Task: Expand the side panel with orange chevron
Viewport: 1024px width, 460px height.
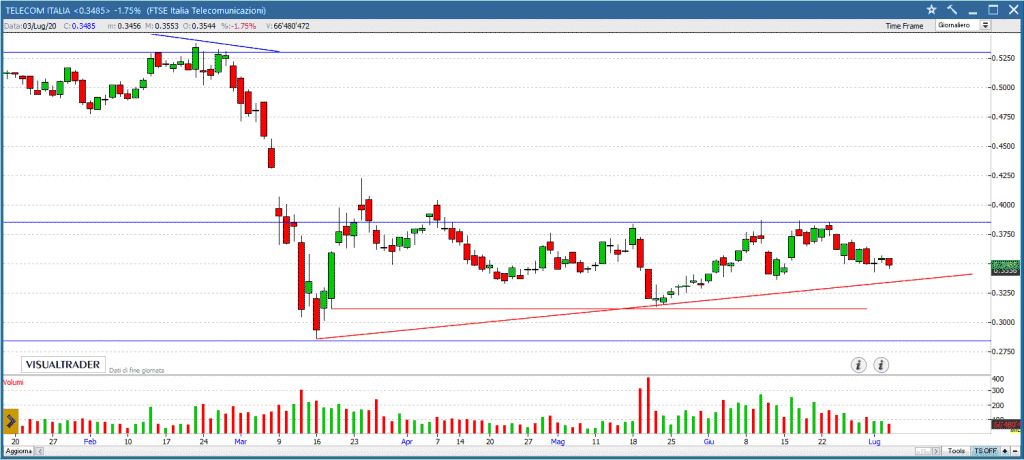Action: 10,421
